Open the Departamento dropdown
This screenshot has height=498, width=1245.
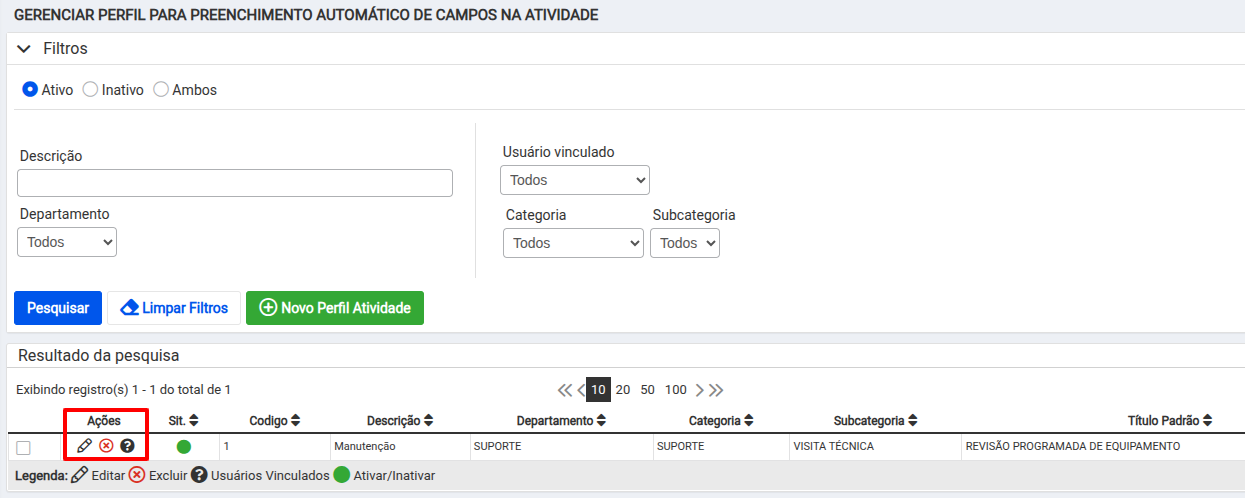pyautogui.click(x=67, y=242)
